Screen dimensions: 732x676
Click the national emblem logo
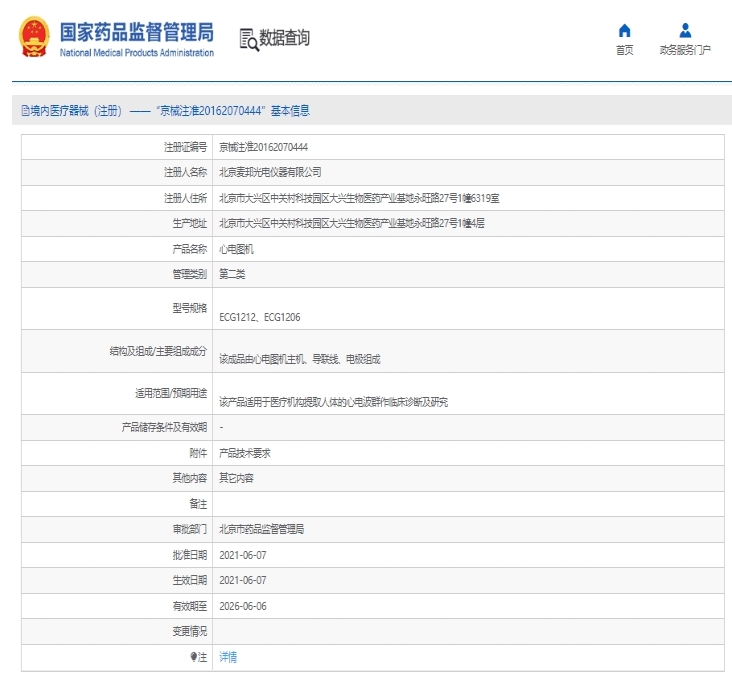click(33, 37)
